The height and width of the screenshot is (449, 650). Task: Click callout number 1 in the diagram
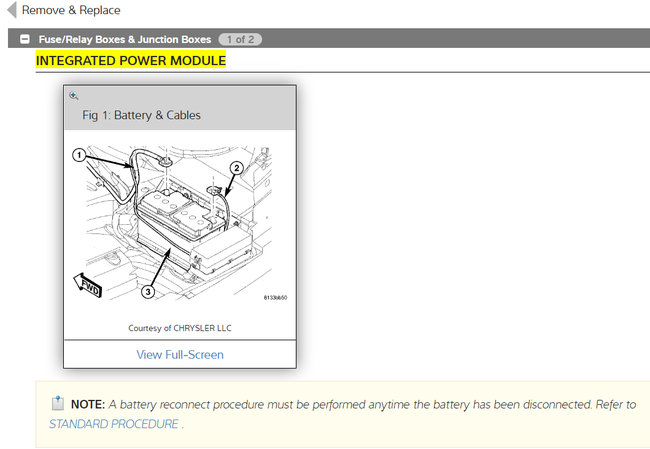(79, 155)
